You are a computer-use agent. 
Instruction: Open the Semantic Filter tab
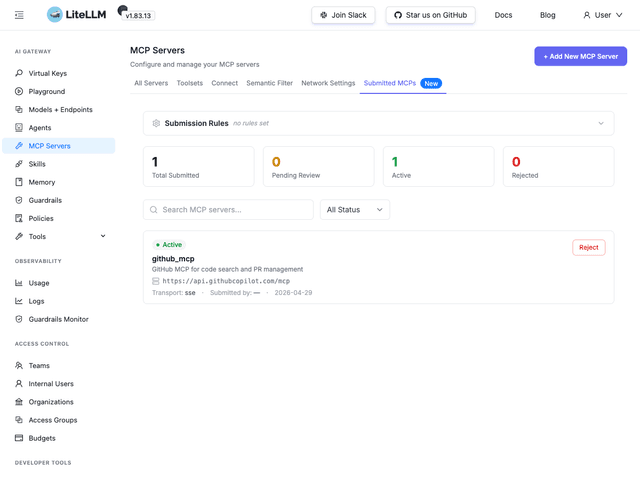pyautogui.click(x=269, y=83)
